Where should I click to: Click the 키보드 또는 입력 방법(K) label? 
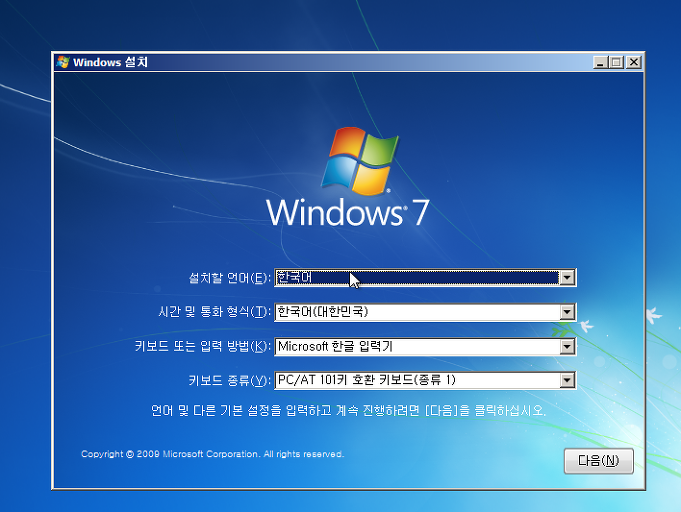[x=202, y=346]
